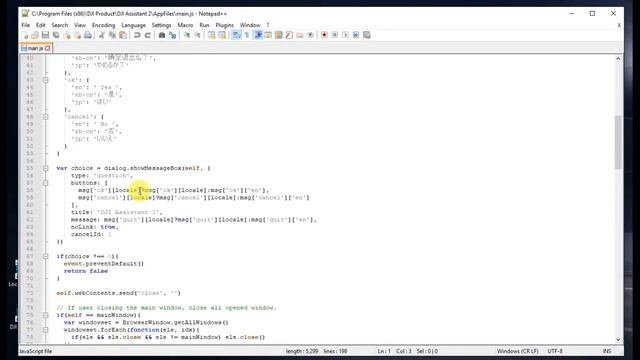The height and width of the screenshot is (360, 640).
Task: Click the vertical scrollbar thumb
Action: click(618, 142)
